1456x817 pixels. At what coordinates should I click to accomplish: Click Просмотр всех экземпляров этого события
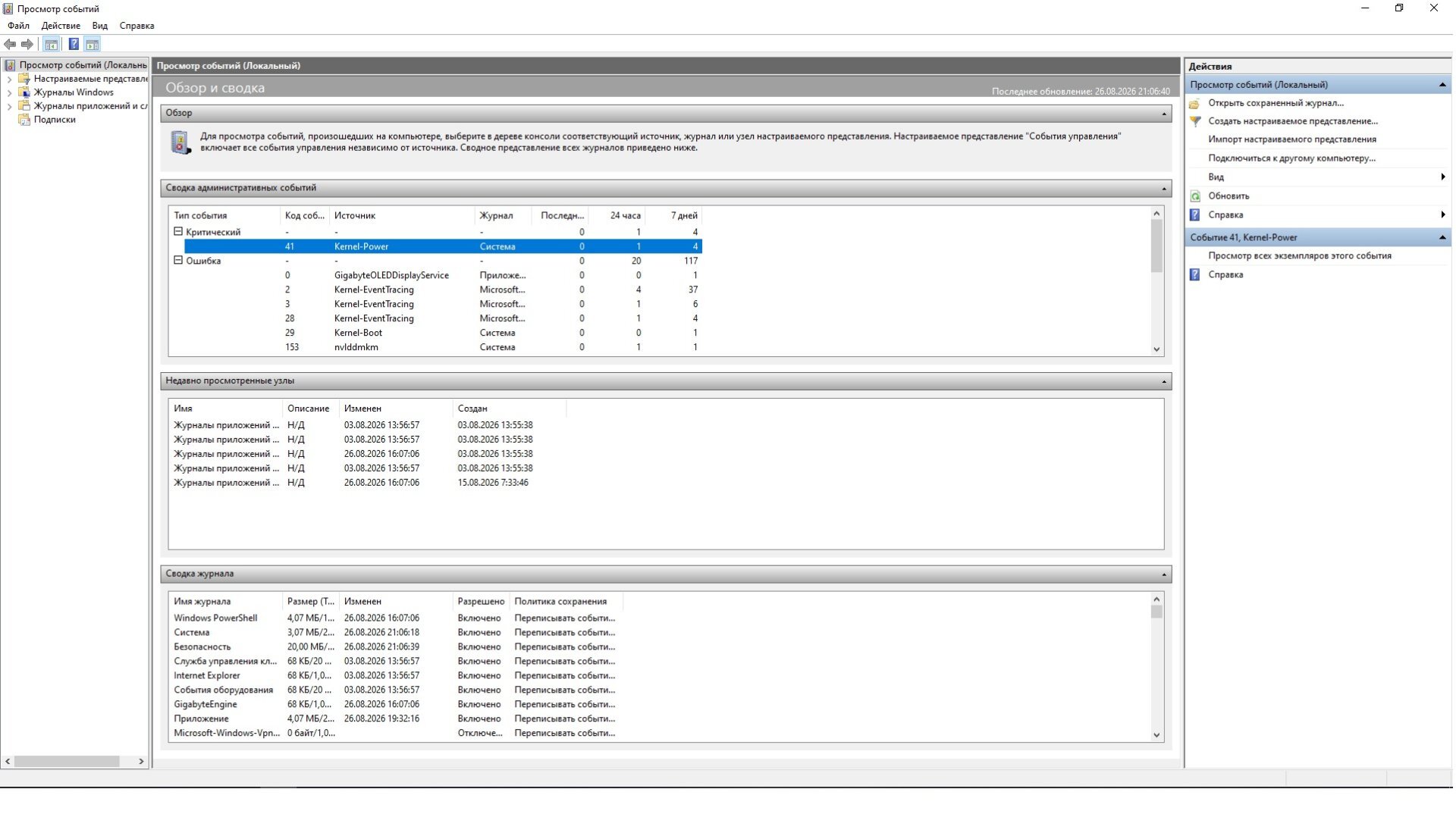pyautogui.click(x=1300, y=256)
